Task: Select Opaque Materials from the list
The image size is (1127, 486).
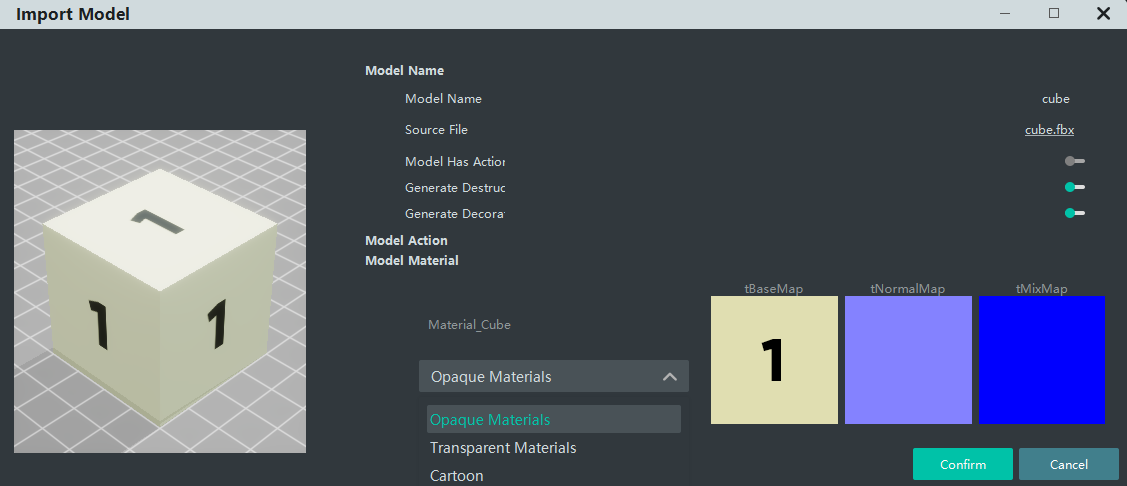Action: coord(553,420)
